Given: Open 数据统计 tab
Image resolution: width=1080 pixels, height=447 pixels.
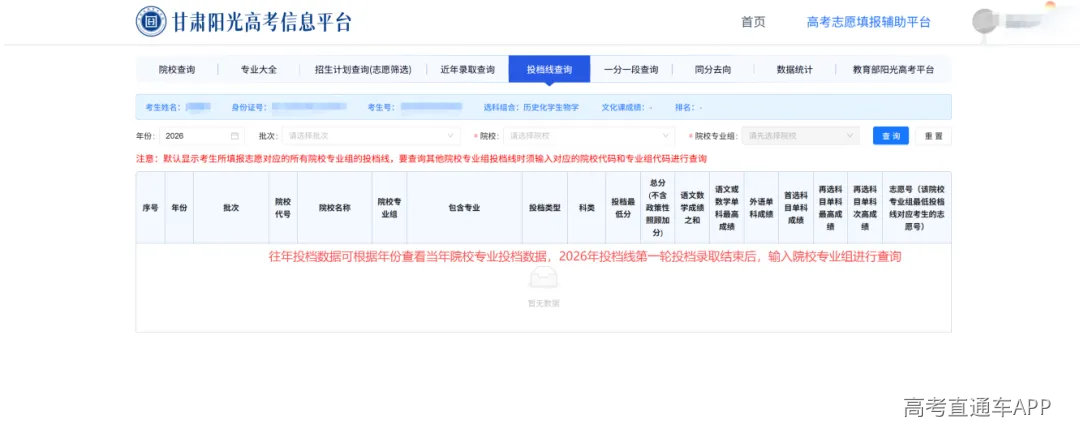Looking at the screenshot, I should (x=795, y=70).
